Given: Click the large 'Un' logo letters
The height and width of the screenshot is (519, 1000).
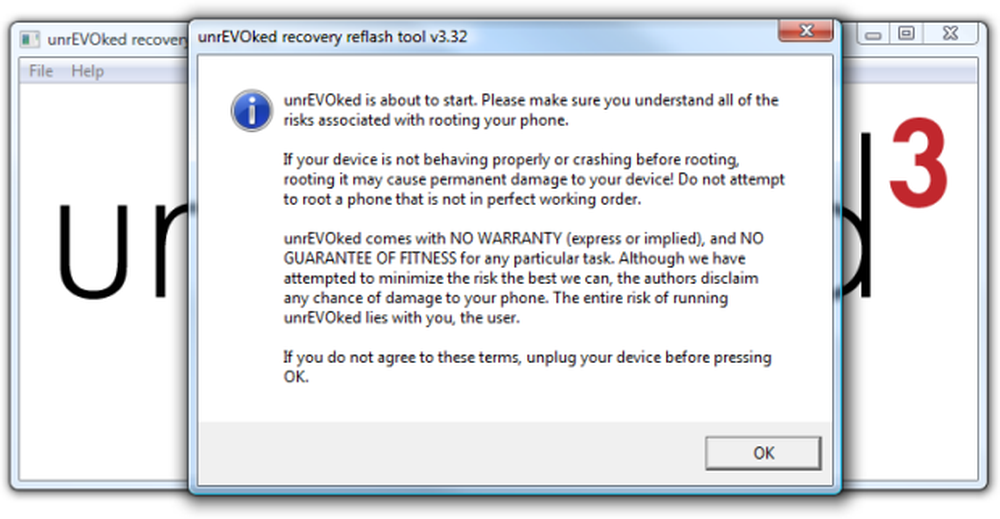Looking at the screenshot, I should pyautogui.click(x=121, y=250).
